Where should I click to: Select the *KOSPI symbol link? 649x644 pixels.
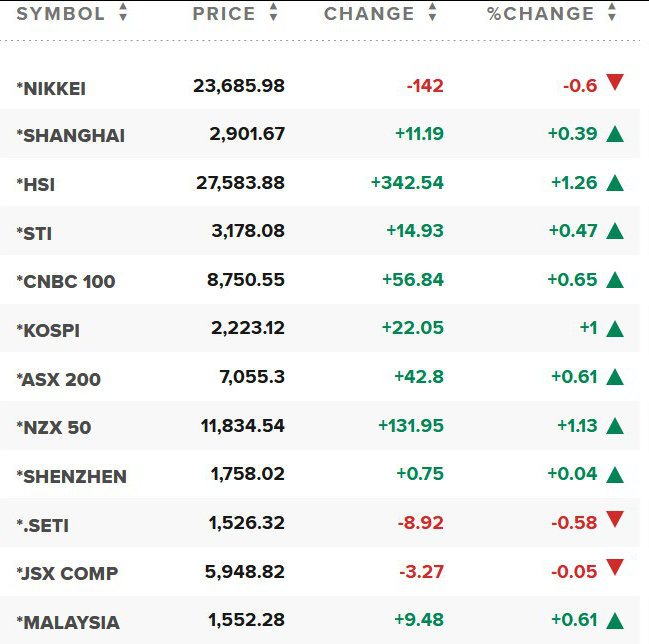(48, 330)
